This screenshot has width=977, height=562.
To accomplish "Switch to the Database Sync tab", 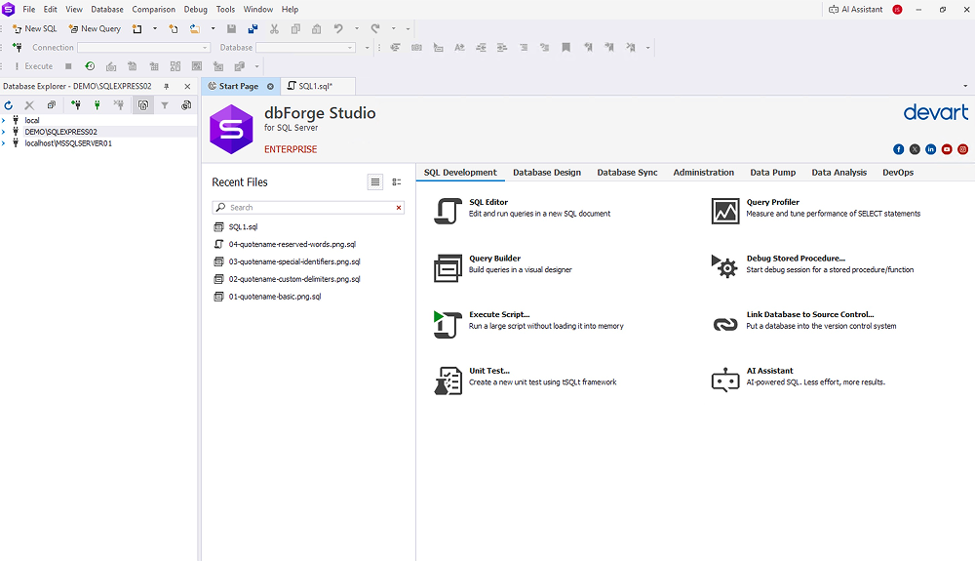I will pyautogui.click(x=627, y=173).
